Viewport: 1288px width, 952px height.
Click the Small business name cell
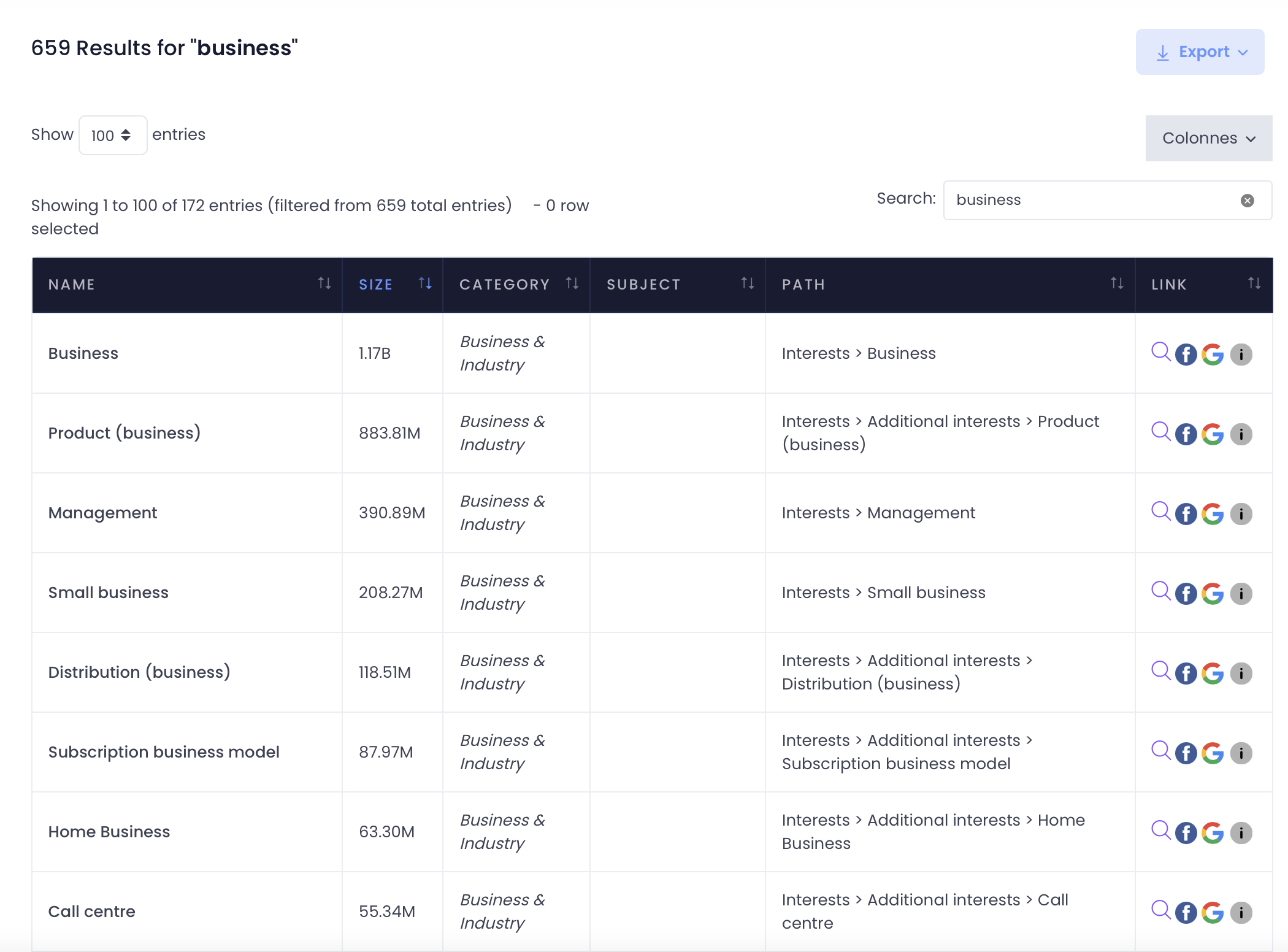coord(109,593)
